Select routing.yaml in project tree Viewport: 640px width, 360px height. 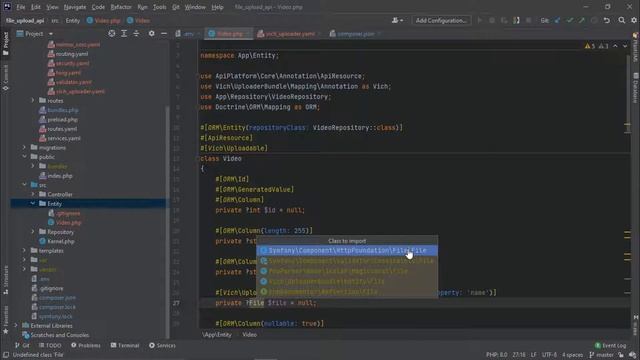[68, 54]
